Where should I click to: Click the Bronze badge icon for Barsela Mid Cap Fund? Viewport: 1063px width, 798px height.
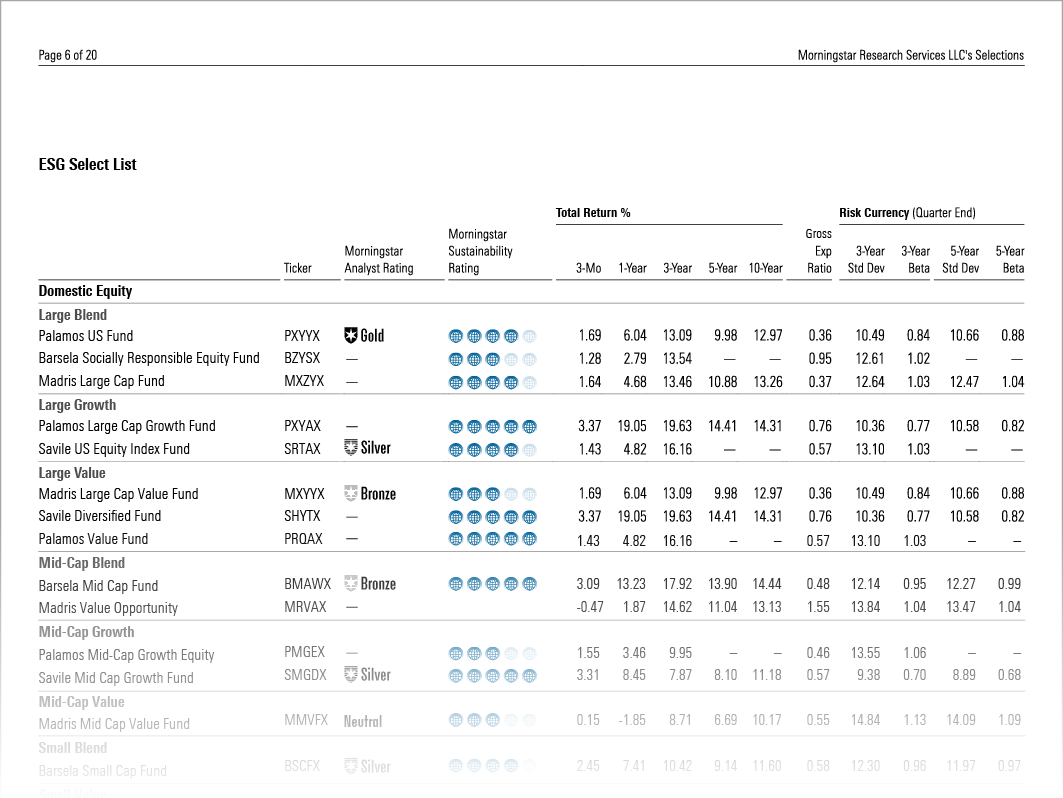pos(351,584)
